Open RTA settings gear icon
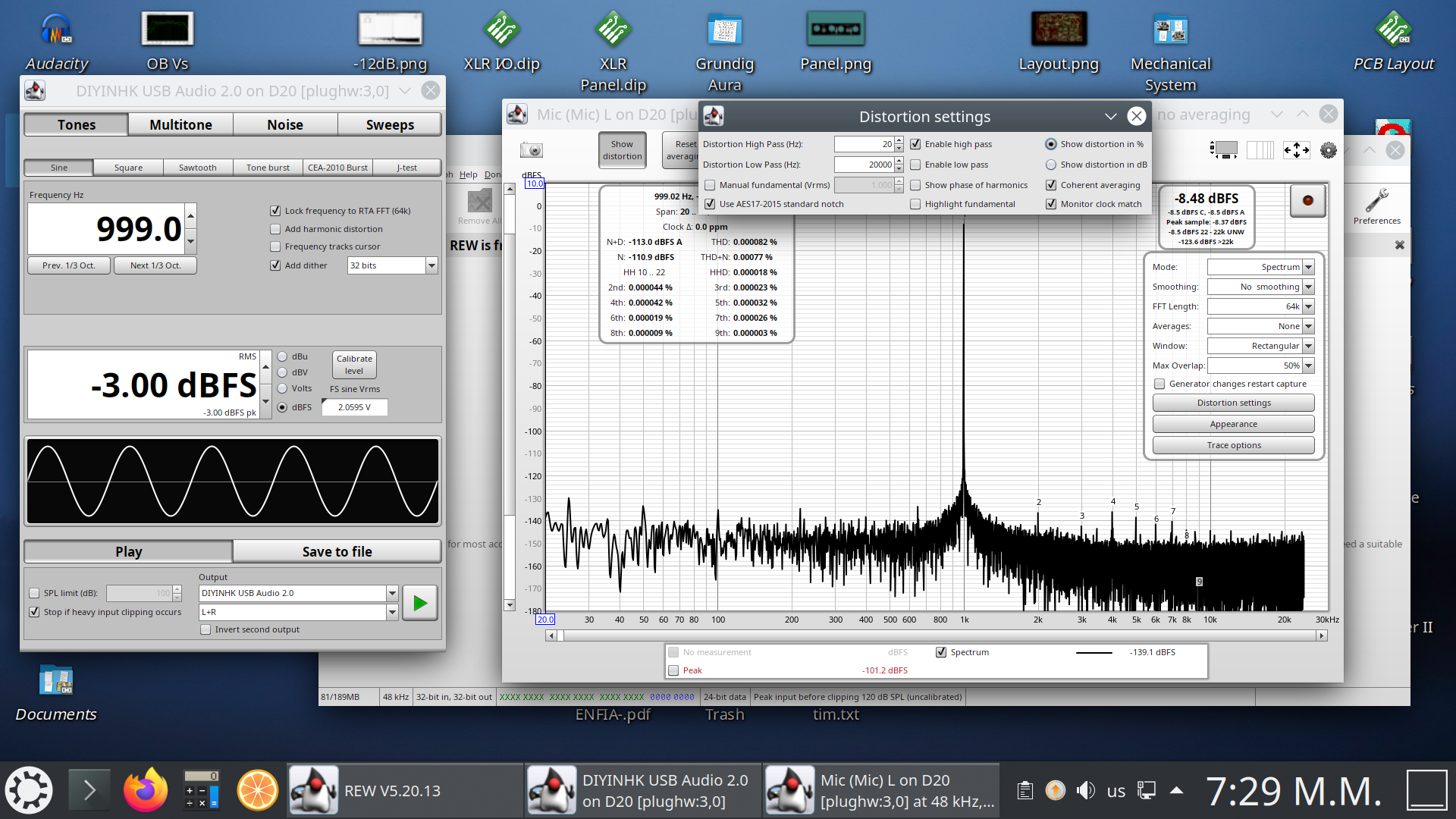The image size is (1456, 819). 1329,150
